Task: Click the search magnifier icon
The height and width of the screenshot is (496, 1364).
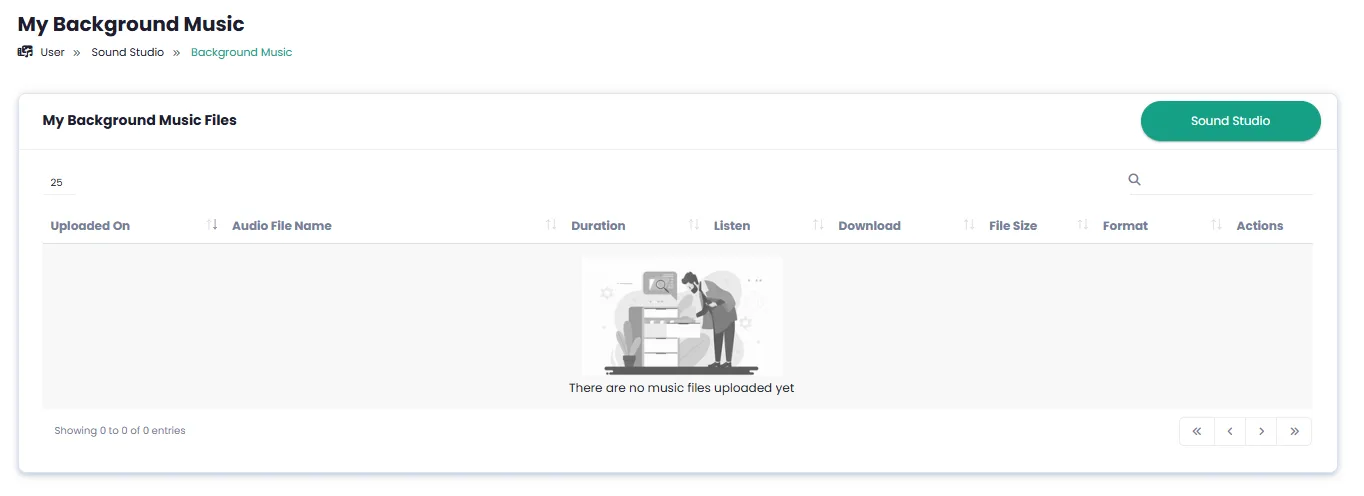Action: (x=1134, y=180)
